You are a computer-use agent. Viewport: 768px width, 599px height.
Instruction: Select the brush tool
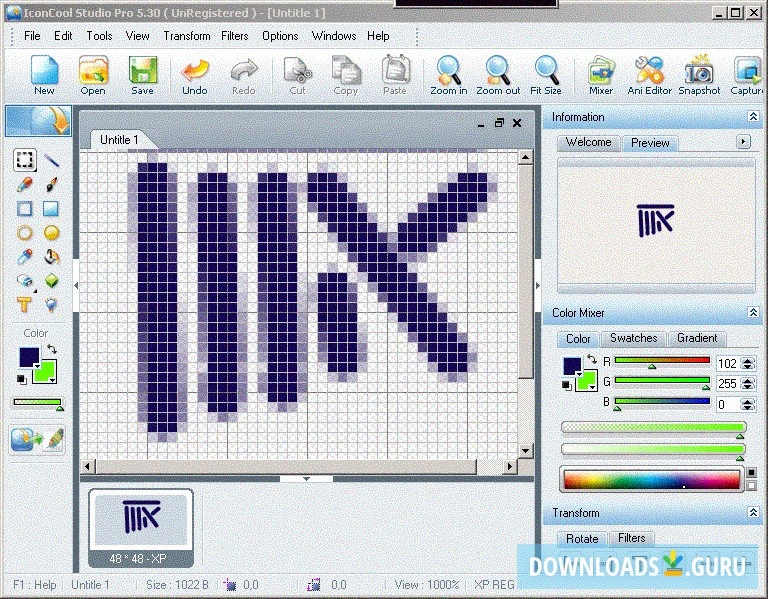click(51, 185)
